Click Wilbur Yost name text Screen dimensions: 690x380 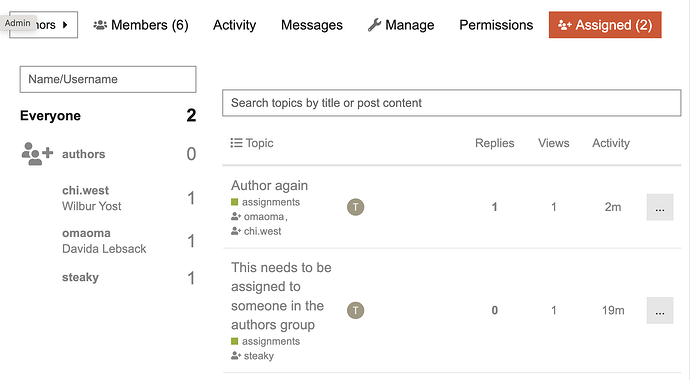coord(92,206)
